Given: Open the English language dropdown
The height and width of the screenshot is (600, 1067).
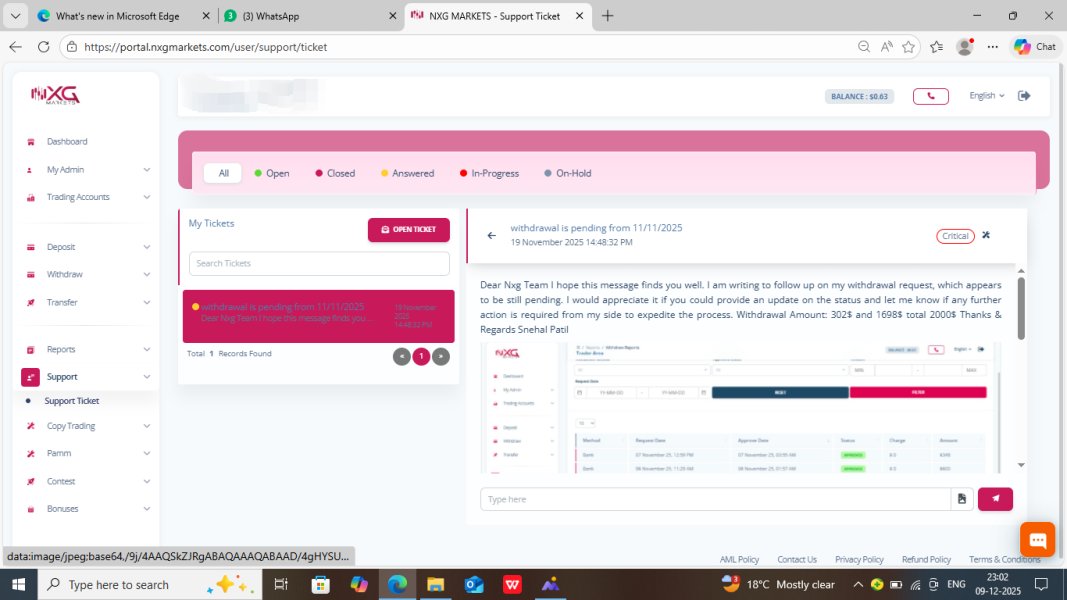Looking at the screenshot, I should click(x=987, y=96).
